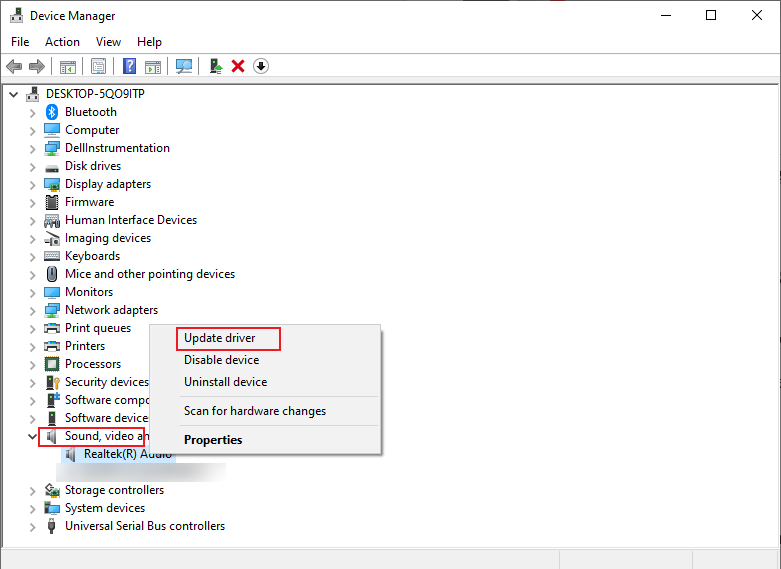Show or hide the action pane

tap(153, 66)
